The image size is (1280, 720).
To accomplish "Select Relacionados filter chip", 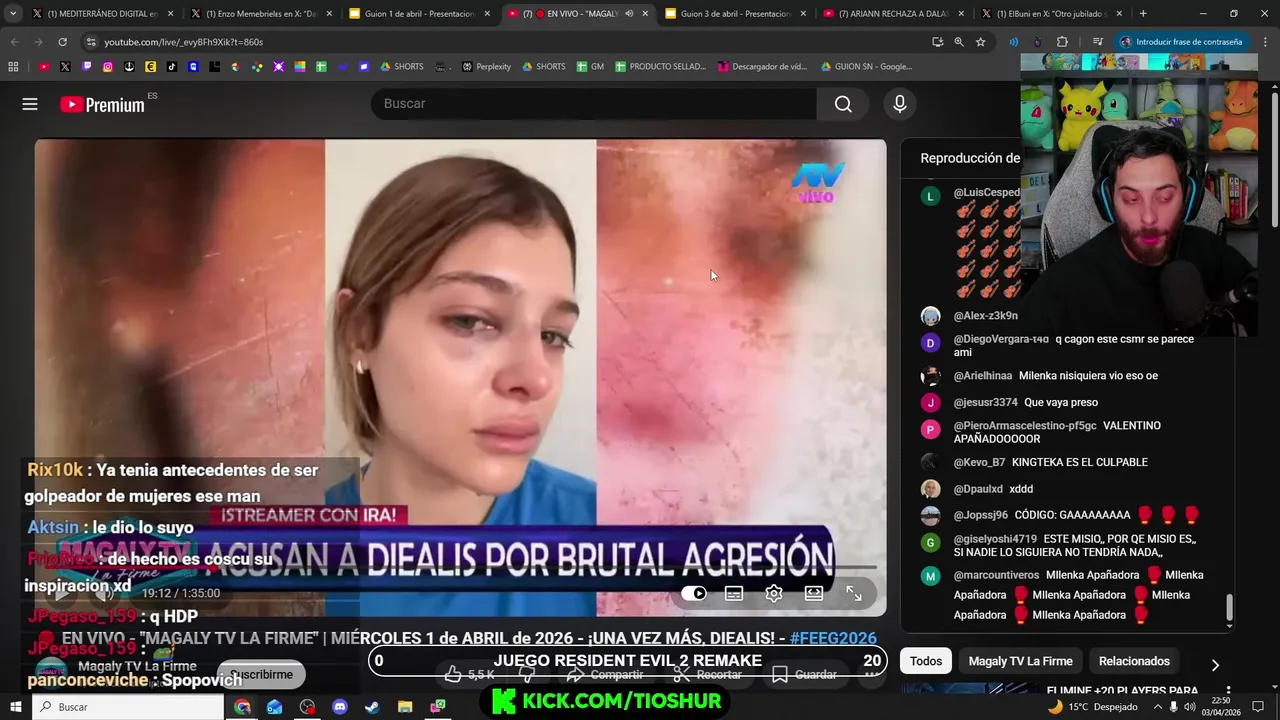I will click(1134, 661).
